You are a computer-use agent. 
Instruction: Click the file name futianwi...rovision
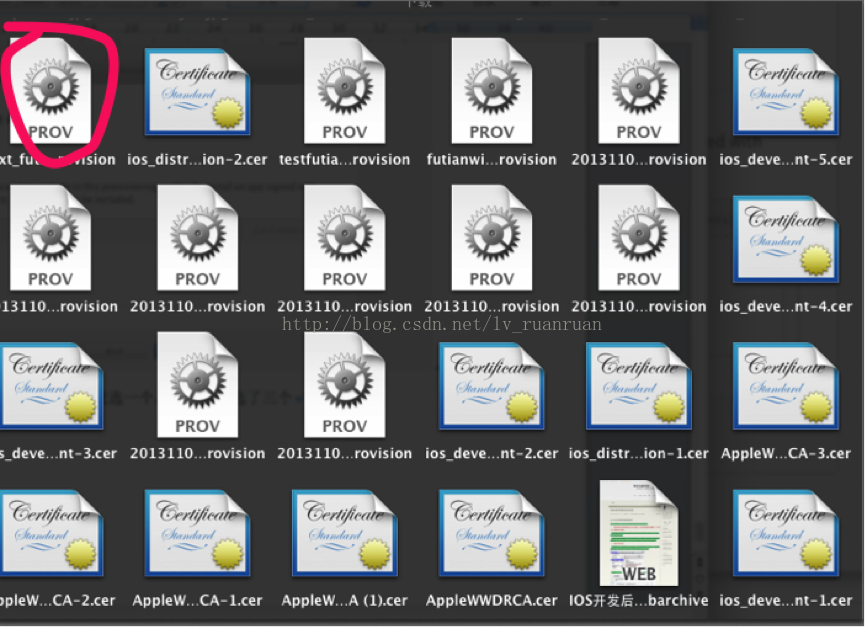point(492,160)
